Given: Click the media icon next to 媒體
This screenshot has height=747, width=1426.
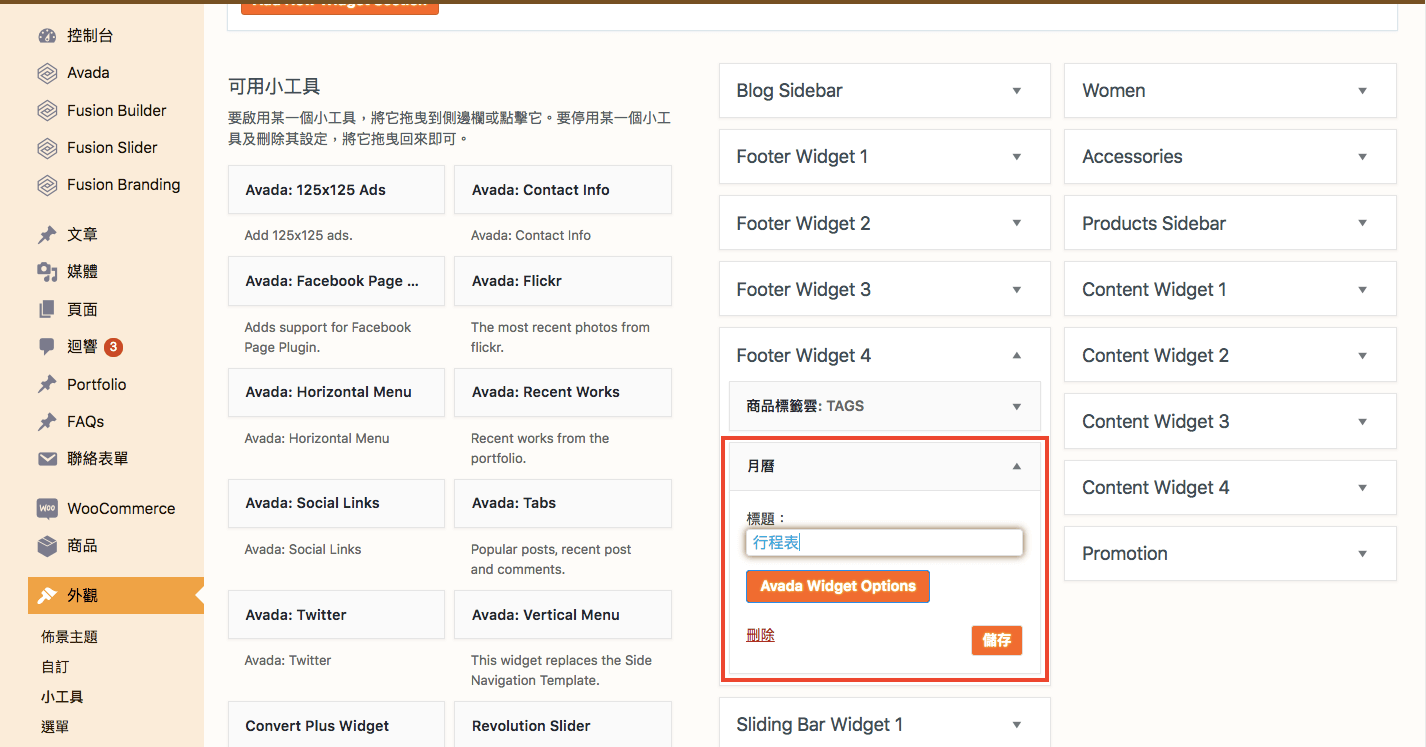Looking at the screenshot, I should 47,272.
